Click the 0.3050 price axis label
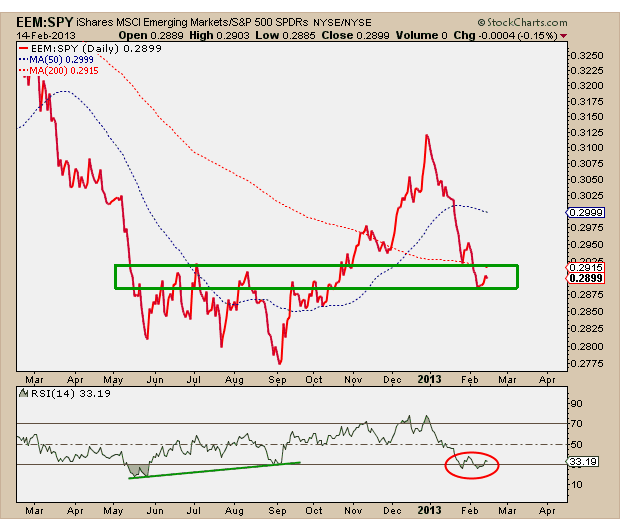Image resolution: width=622 pixels, height=530 pixels. click(x=587, y=179)
